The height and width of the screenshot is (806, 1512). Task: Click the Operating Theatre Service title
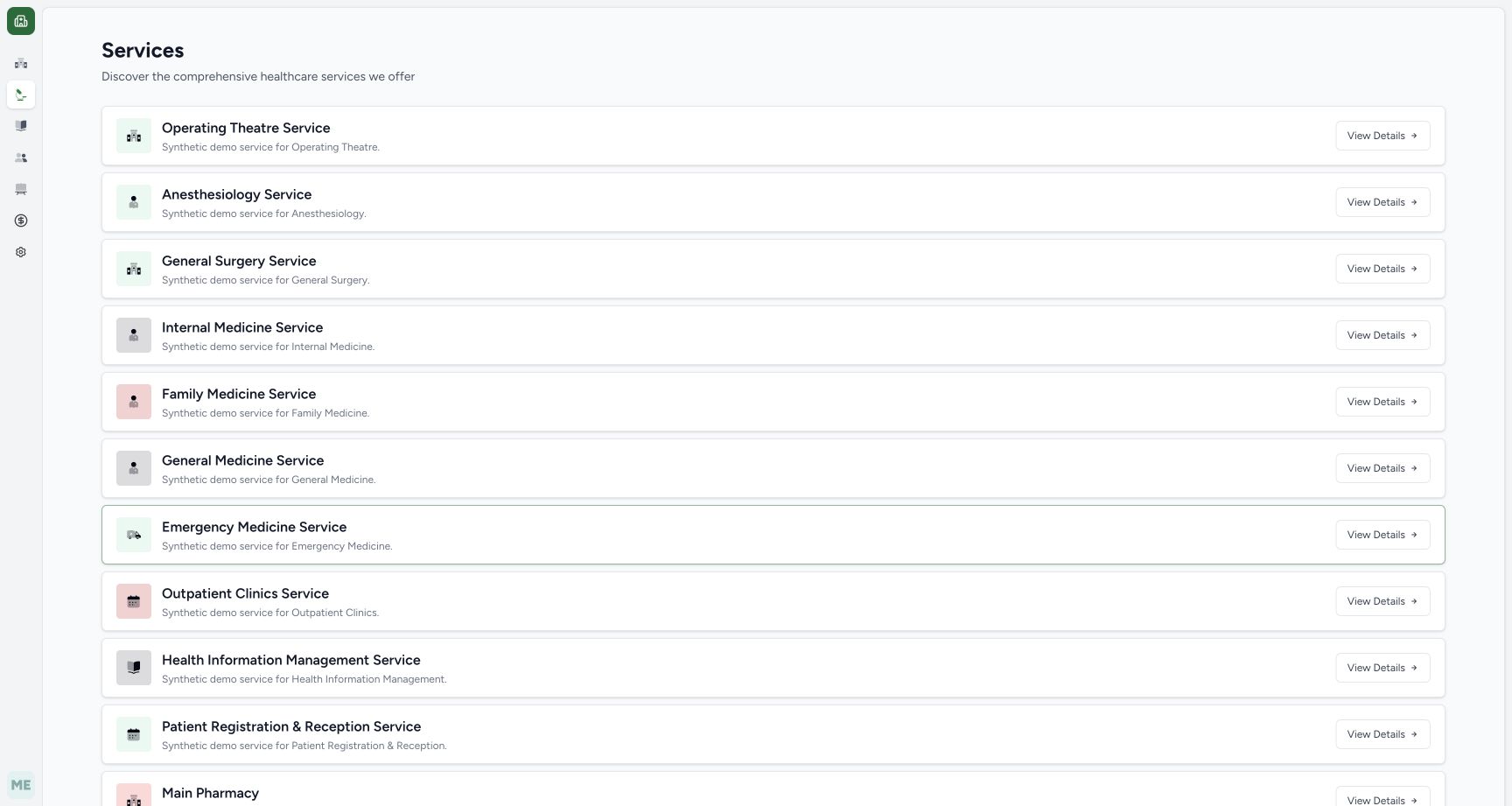[x=246, y=128]
